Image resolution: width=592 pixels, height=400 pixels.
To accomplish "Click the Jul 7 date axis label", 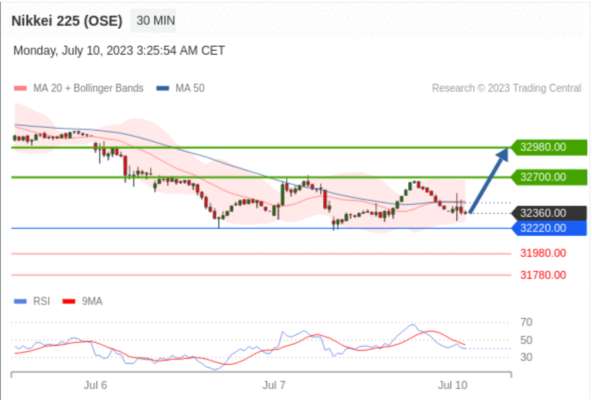I will point(274,385).
